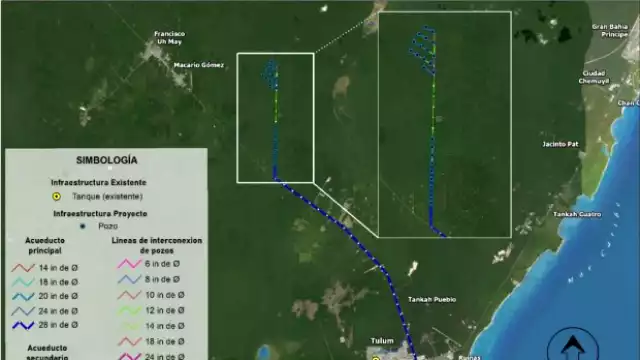This screenshot has width=640, height=360.
Task: Click the Tulum map label
Action: point(382,341)
